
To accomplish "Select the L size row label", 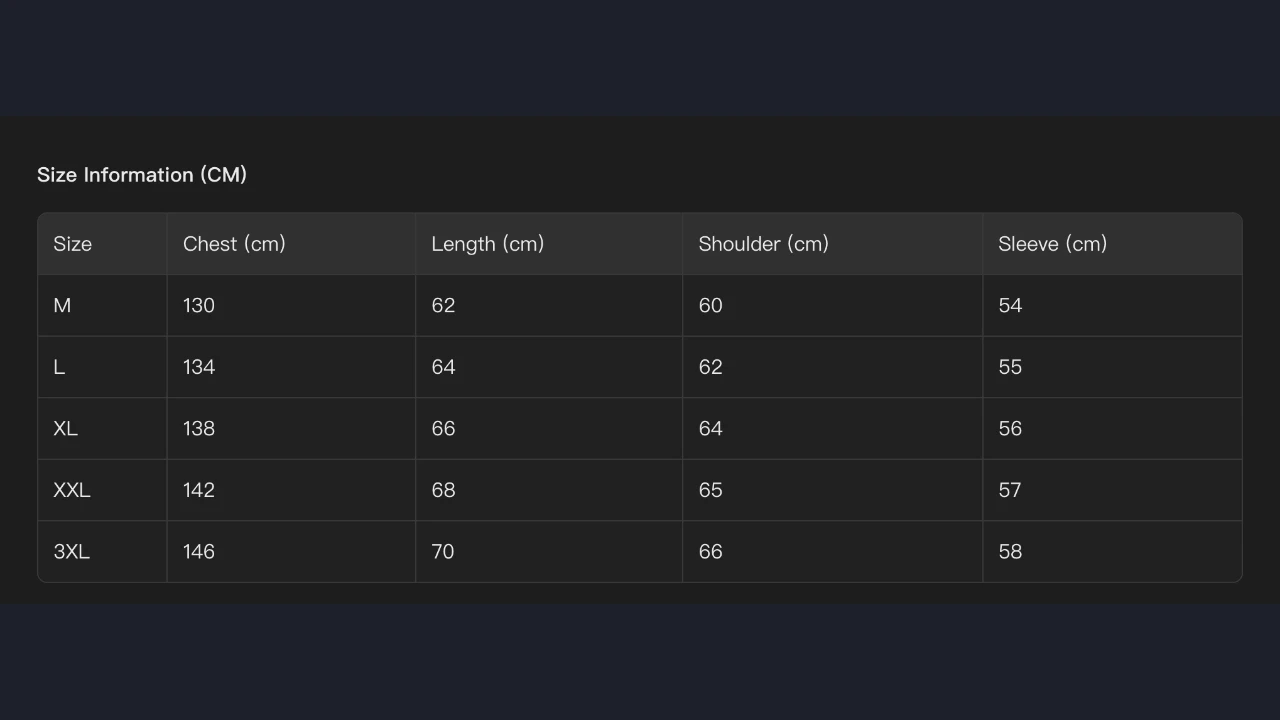I will click(59, 367).
